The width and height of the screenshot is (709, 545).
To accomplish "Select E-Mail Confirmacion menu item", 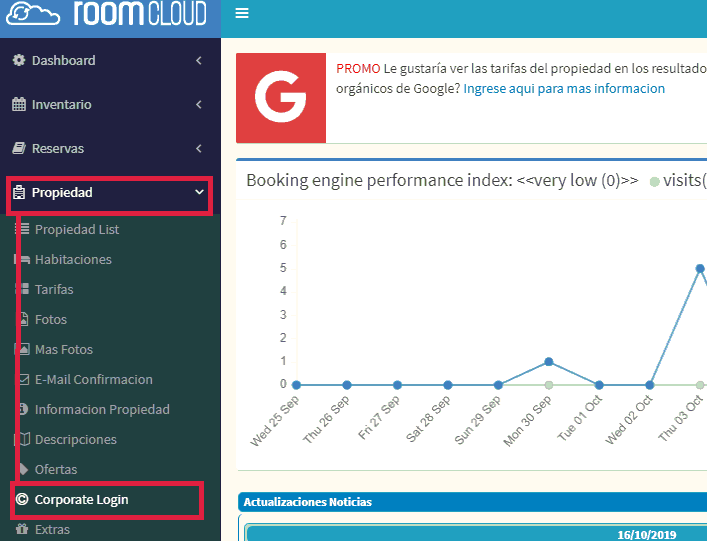I will click(93, 379).
